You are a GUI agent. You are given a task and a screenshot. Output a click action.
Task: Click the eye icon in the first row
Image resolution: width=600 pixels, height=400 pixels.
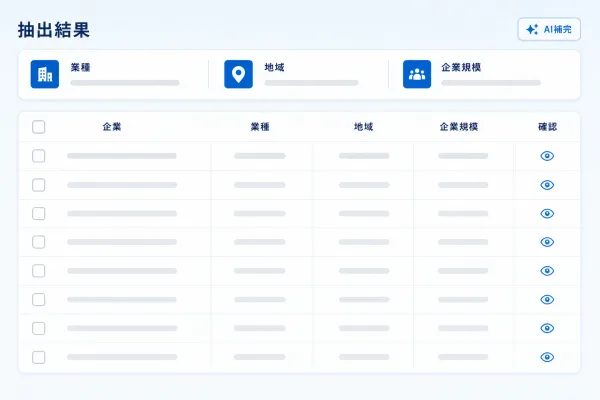click(547, 156)
